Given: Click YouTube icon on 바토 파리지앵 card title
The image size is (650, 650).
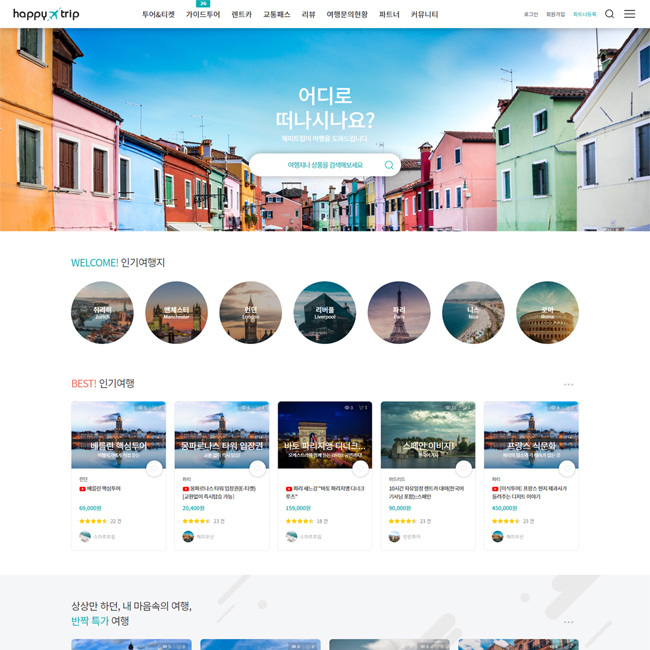Looking at the screenshot, I should click(289, 489).
